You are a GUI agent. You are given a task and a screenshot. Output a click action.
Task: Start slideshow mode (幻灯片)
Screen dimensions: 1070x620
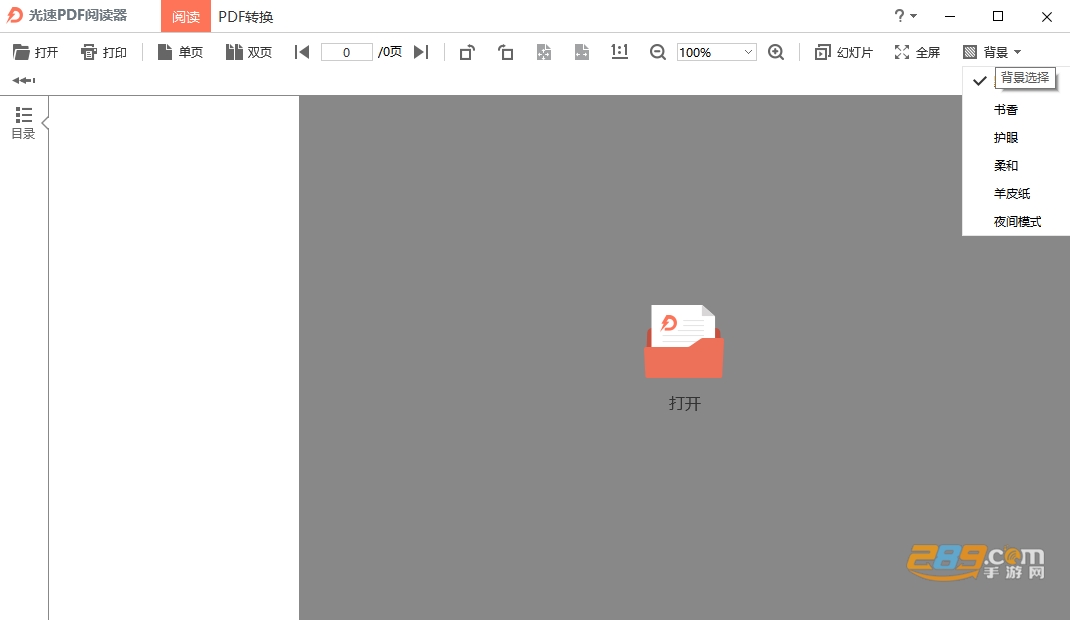click(843, 52)
